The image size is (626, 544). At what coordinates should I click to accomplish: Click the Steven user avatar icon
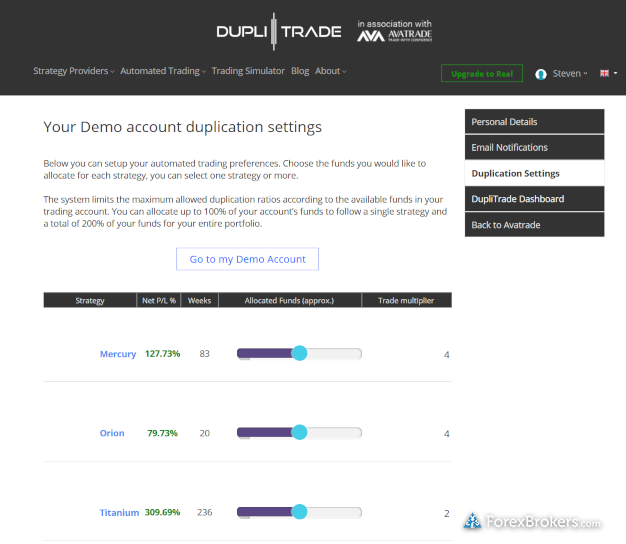(x=541, y=74)
